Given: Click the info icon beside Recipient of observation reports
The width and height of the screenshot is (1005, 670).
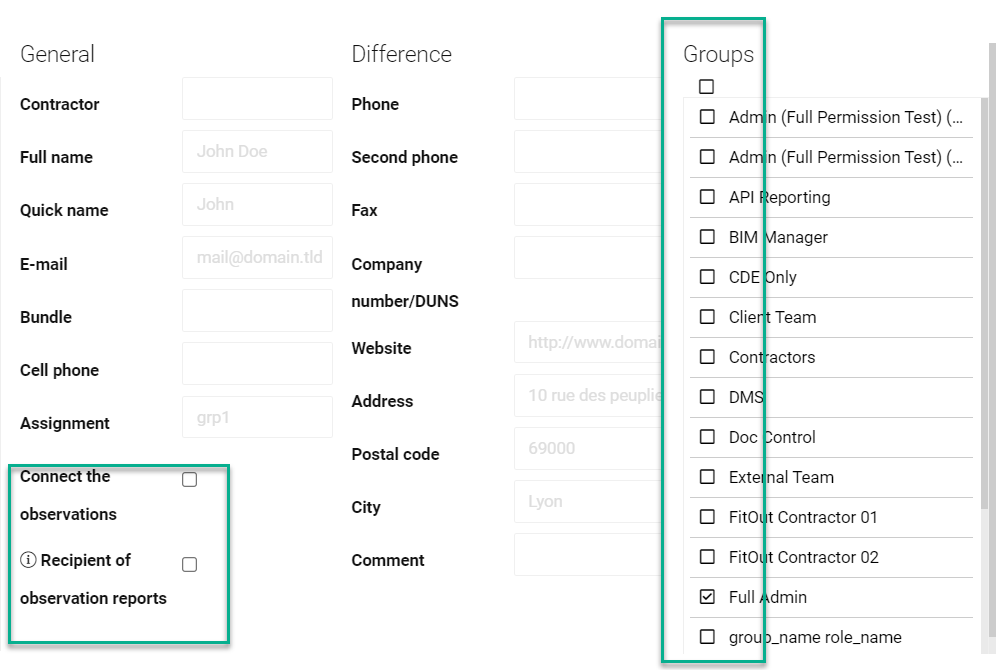Looking at the screenshot, I should click(28, 560).
